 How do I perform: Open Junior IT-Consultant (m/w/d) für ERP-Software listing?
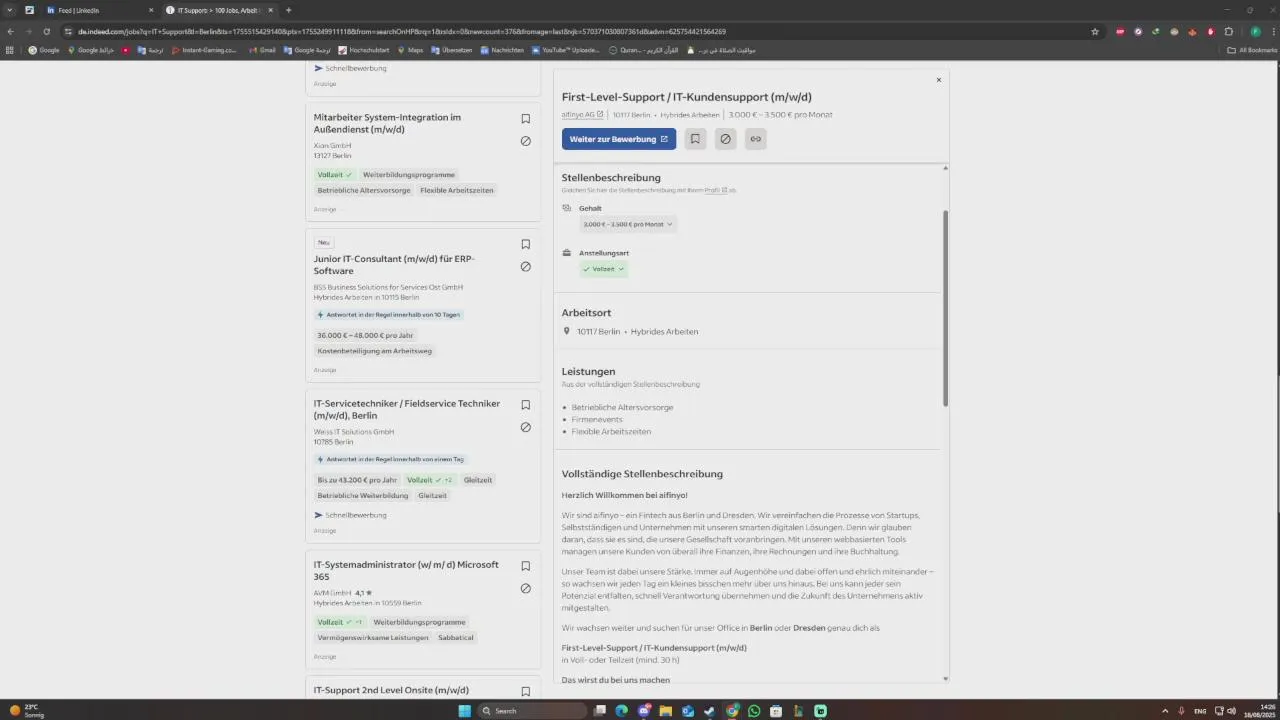pos(394,265)
